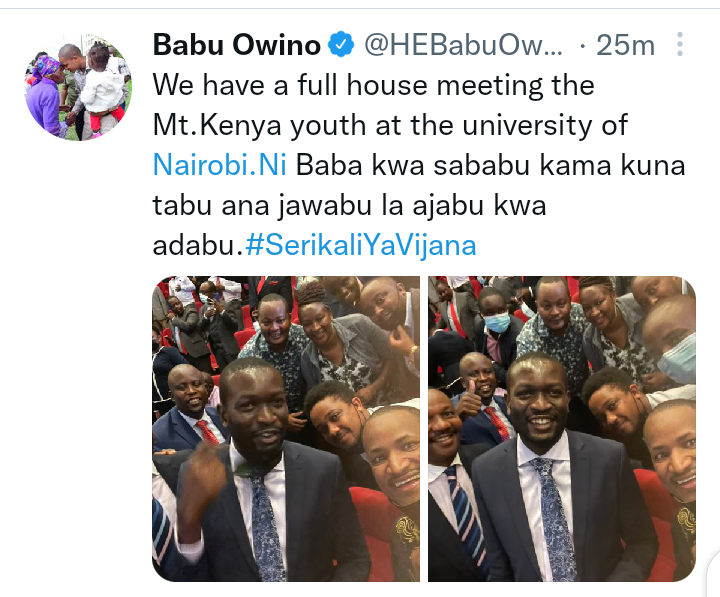The image size is (720, 597).
Task: Click the line 'We have a full house meeting the'
Action: tap(374, 85)
